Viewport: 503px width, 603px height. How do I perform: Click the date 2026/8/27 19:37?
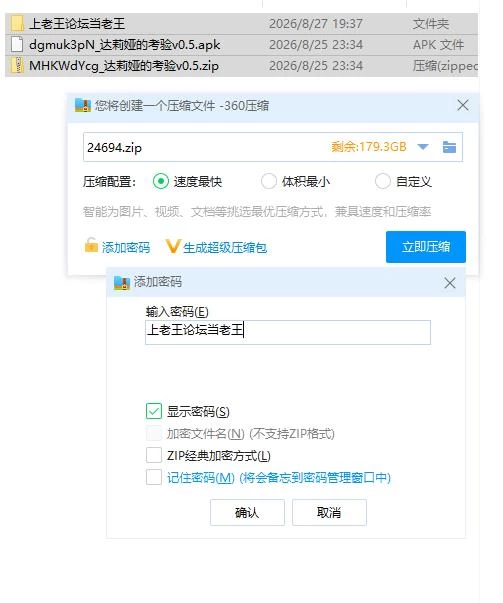(315, 24)
